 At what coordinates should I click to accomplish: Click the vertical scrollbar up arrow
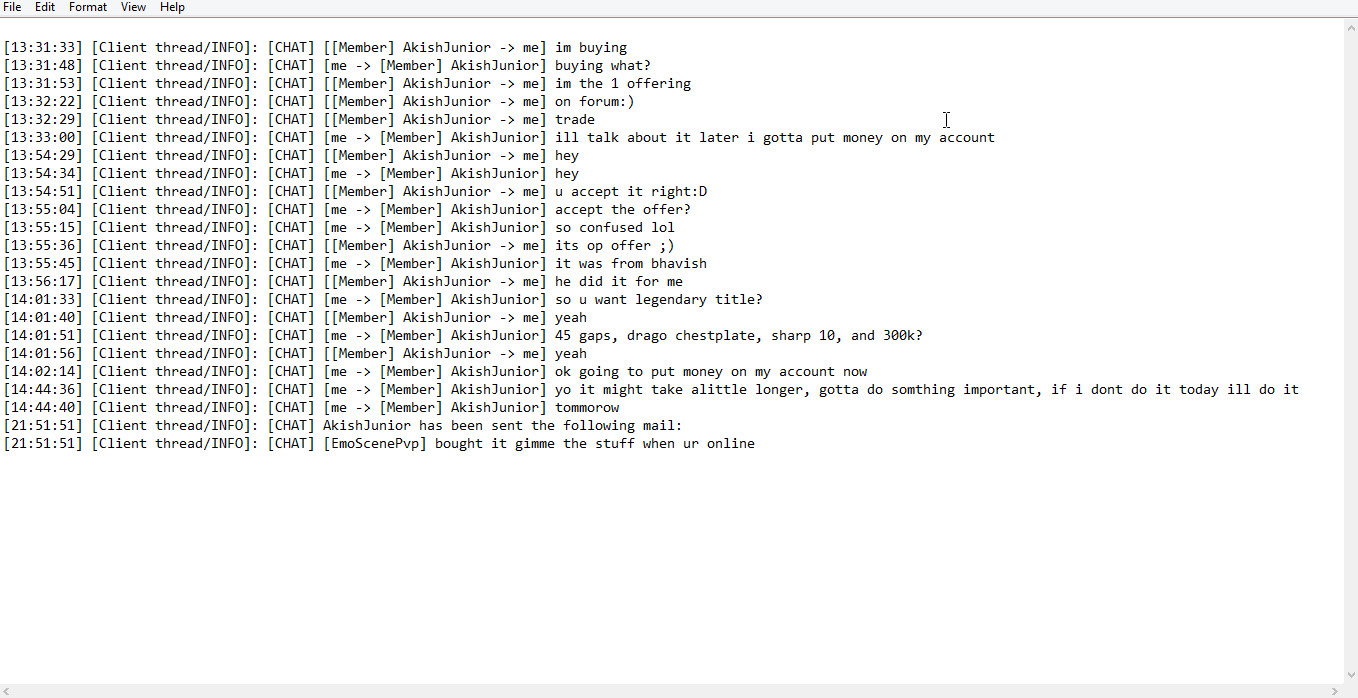coord(1350,28)
